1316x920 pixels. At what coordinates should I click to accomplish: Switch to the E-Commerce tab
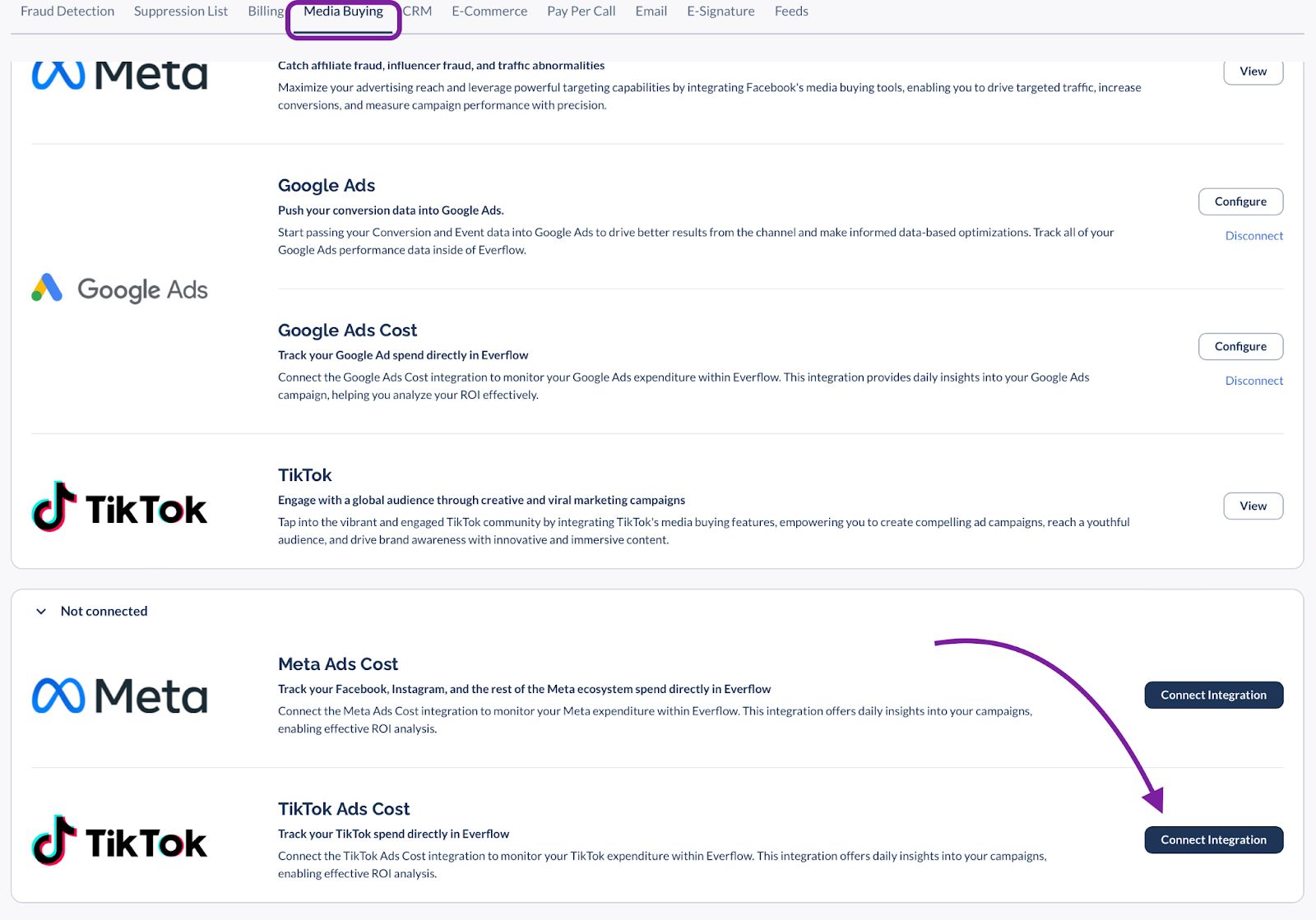tap(489, 12)
